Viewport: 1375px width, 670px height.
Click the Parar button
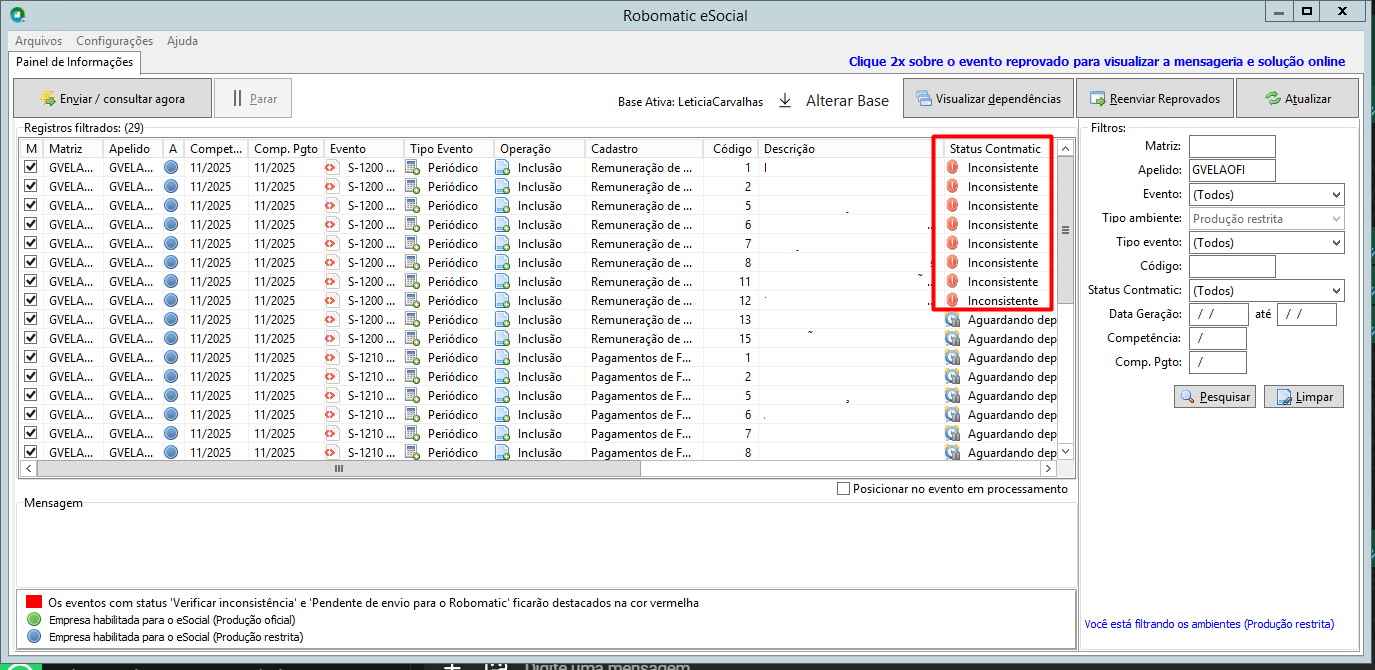pyautogui.click(x=253, y=99)
